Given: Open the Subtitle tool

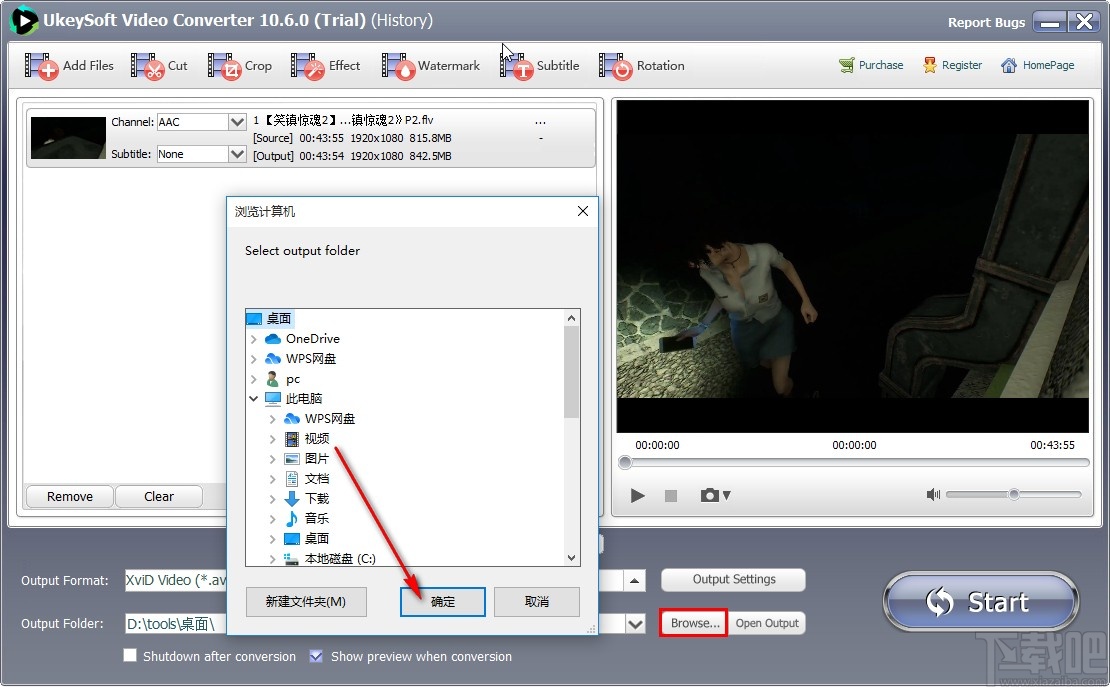Looking at the screenshot, I should tap(539, 66).
